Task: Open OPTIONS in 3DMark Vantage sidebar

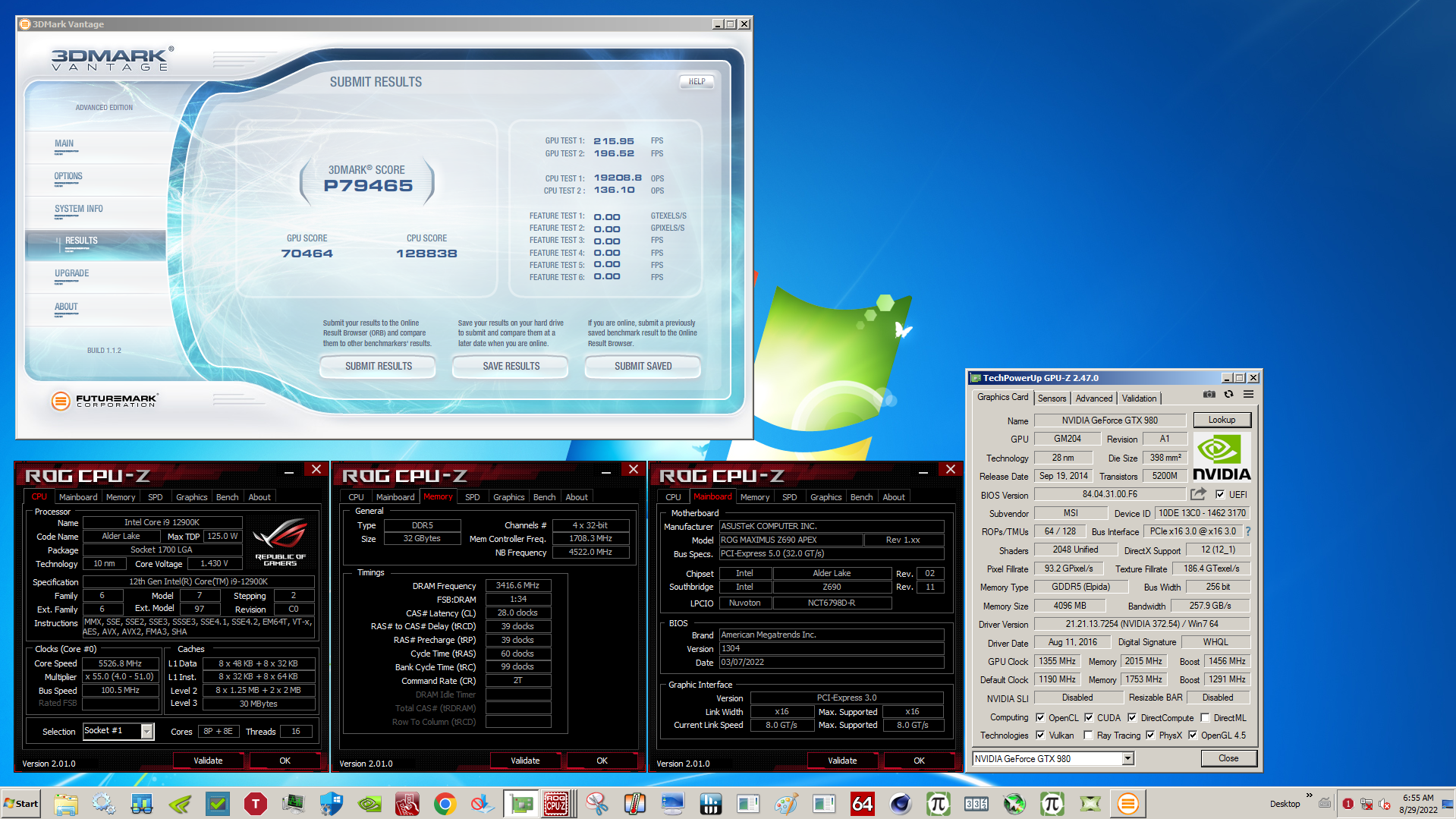Action: [x=68, y=176]
